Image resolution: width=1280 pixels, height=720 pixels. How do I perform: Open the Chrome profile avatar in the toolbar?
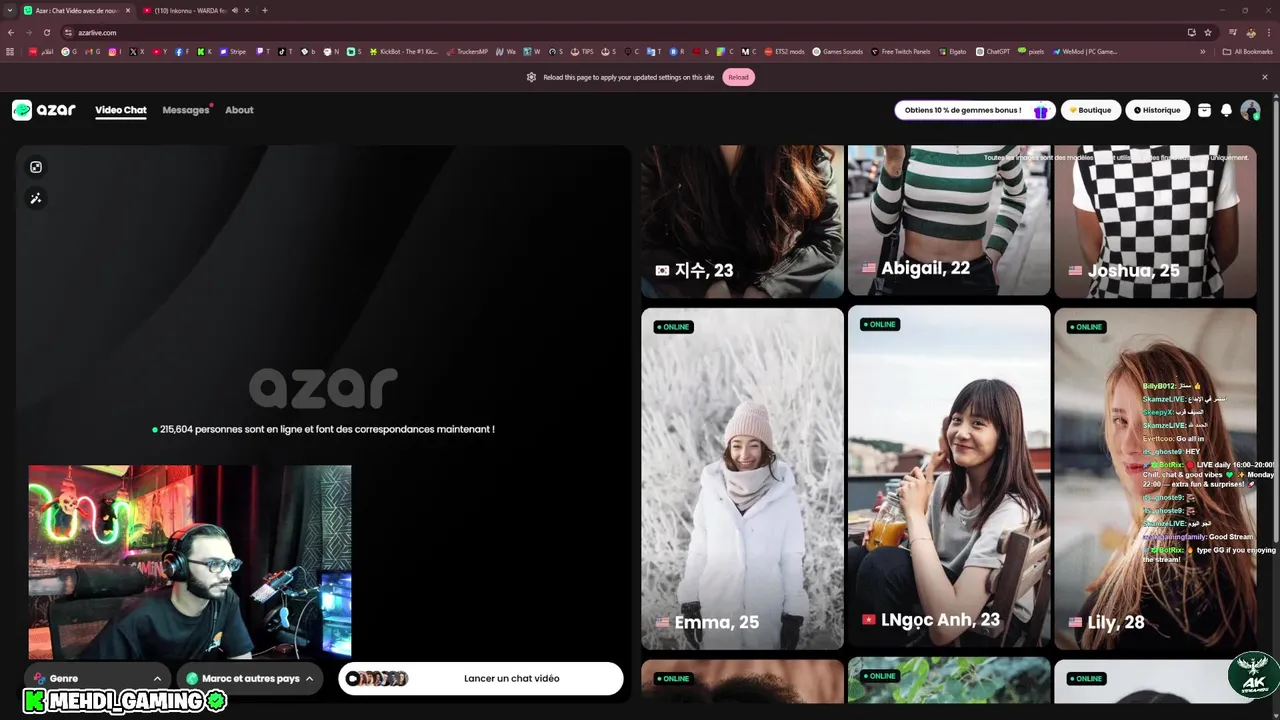[x=1251, y=32]
